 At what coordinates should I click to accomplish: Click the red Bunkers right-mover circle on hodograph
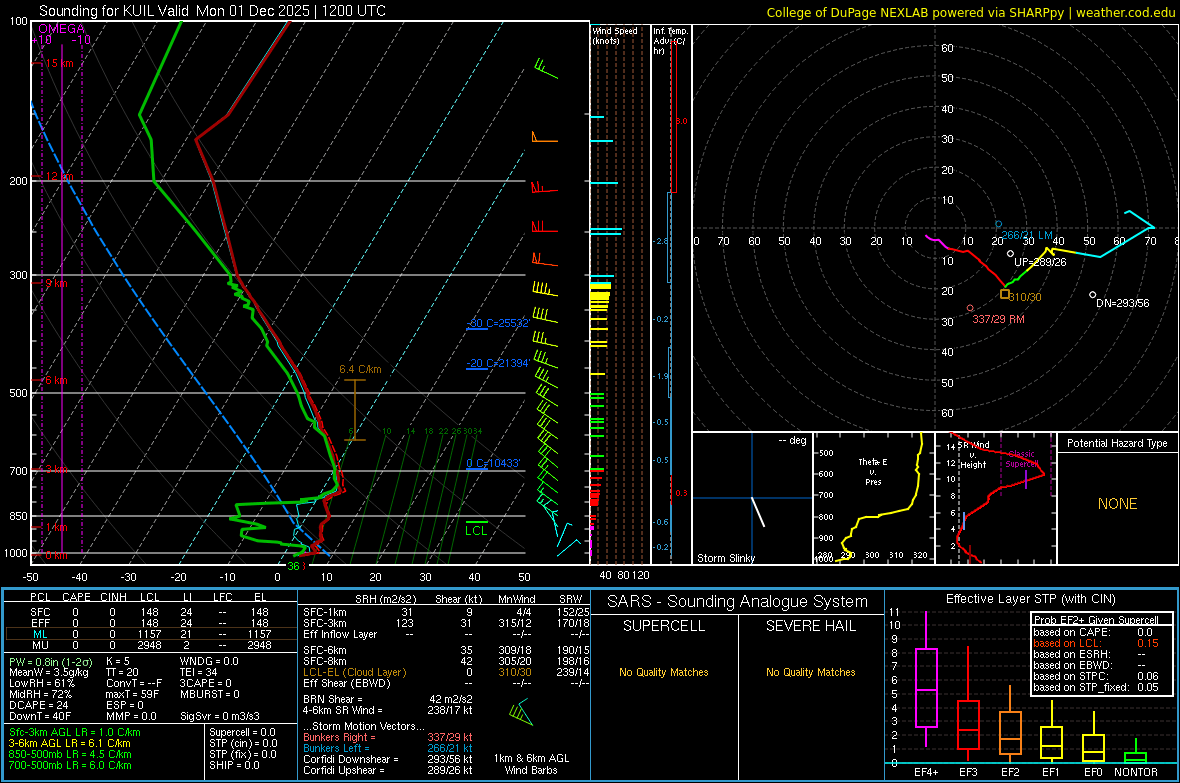point(970,308)
